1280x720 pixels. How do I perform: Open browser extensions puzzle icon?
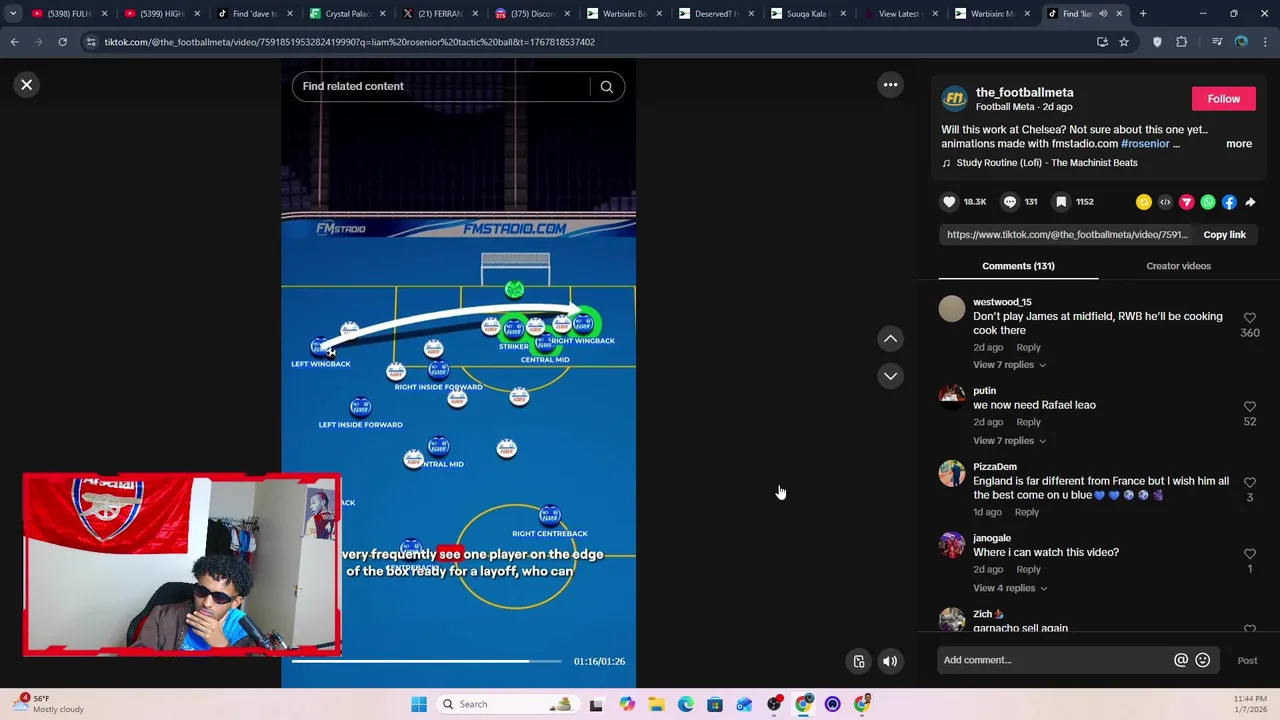click(x=1182, y=42)
